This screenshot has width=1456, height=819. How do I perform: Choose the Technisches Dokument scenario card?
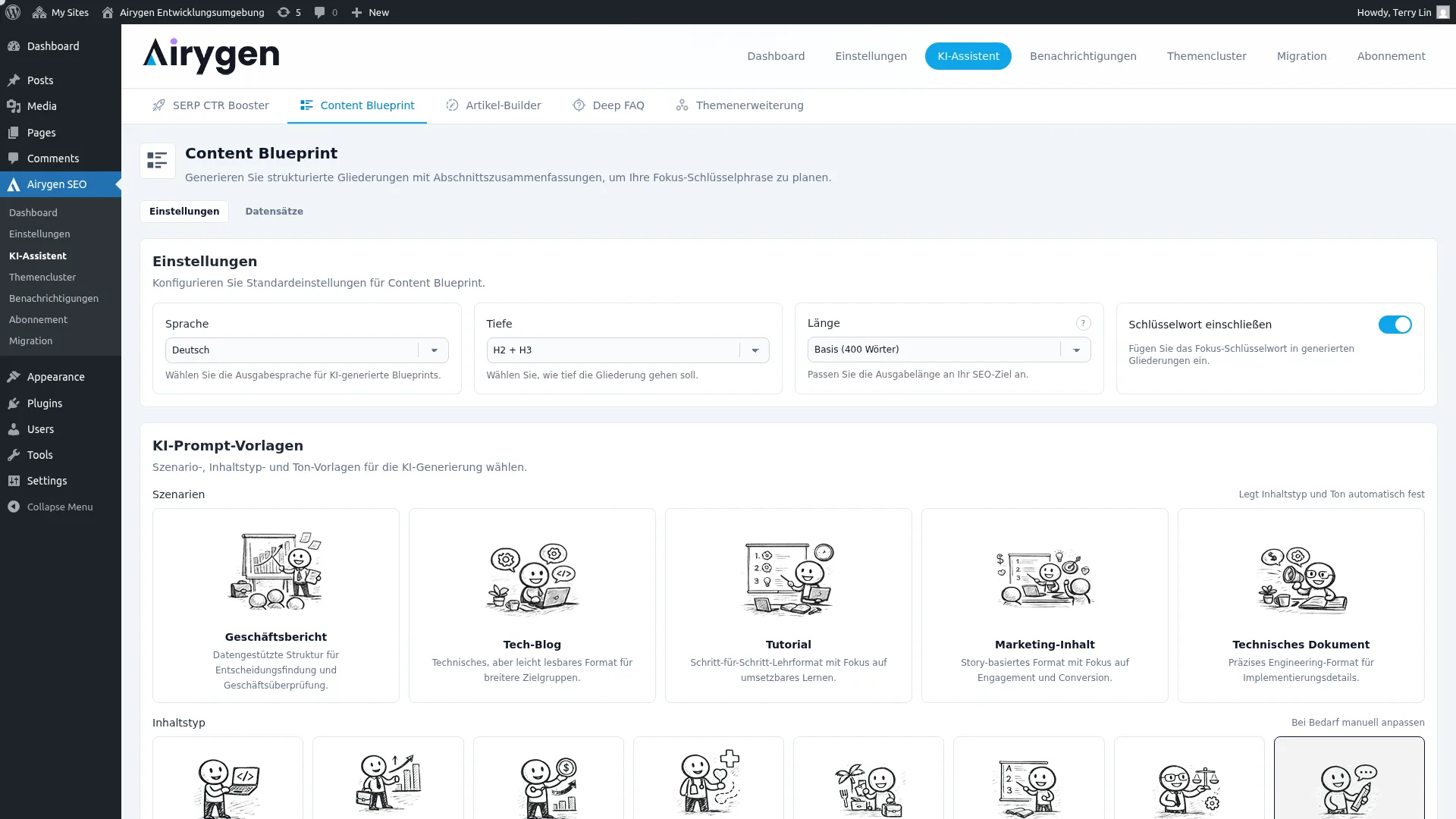(1301, 605)
